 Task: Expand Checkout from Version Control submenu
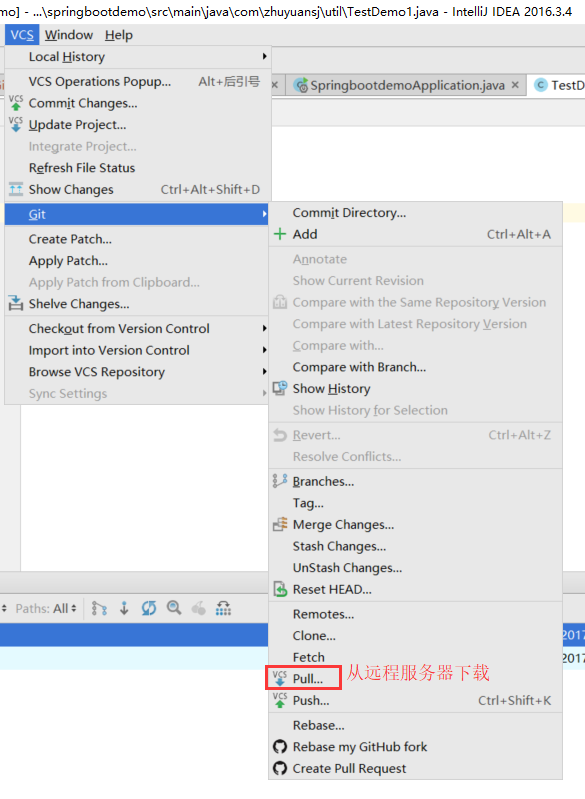tap(264, 328)
